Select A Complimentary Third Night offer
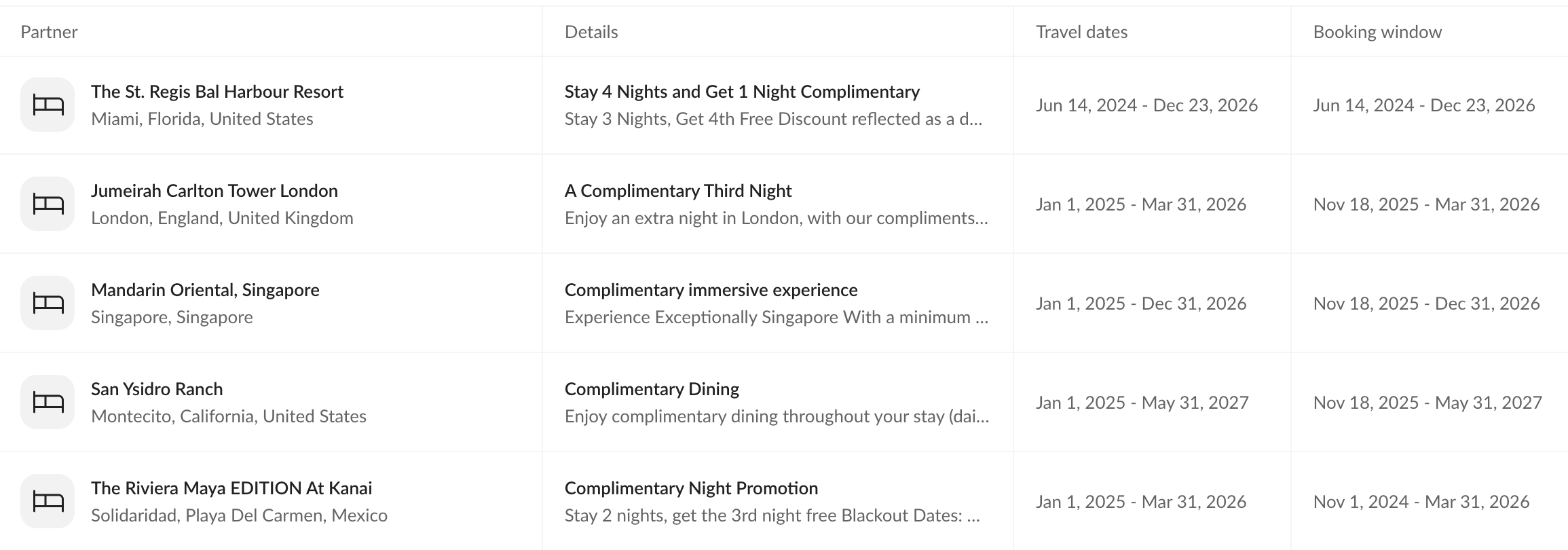 pyautogui.click(x=678, y=191)
